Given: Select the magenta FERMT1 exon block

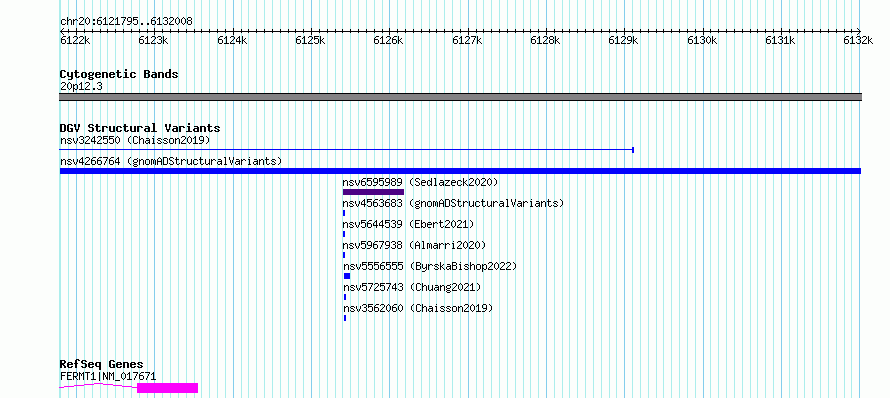Looking at the screenshot, I should 167,388.
